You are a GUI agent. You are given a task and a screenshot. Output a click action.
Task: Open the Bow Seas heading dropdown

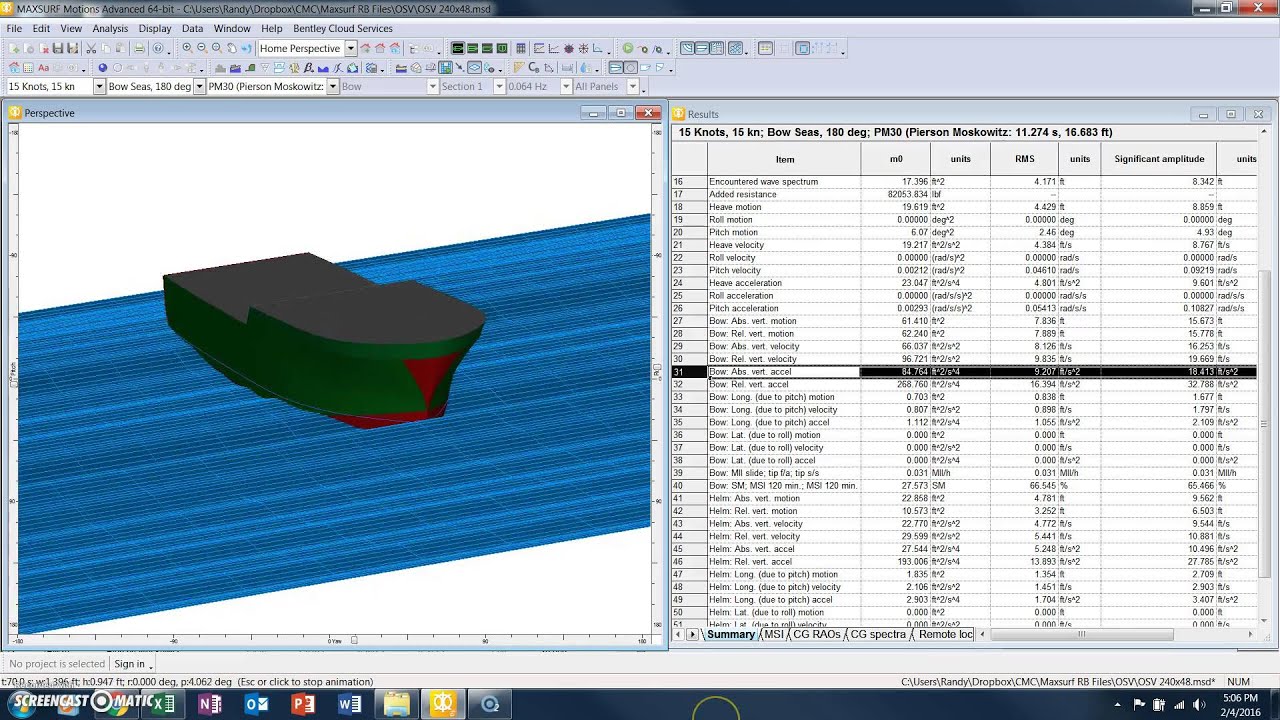[x=199, y=87]
